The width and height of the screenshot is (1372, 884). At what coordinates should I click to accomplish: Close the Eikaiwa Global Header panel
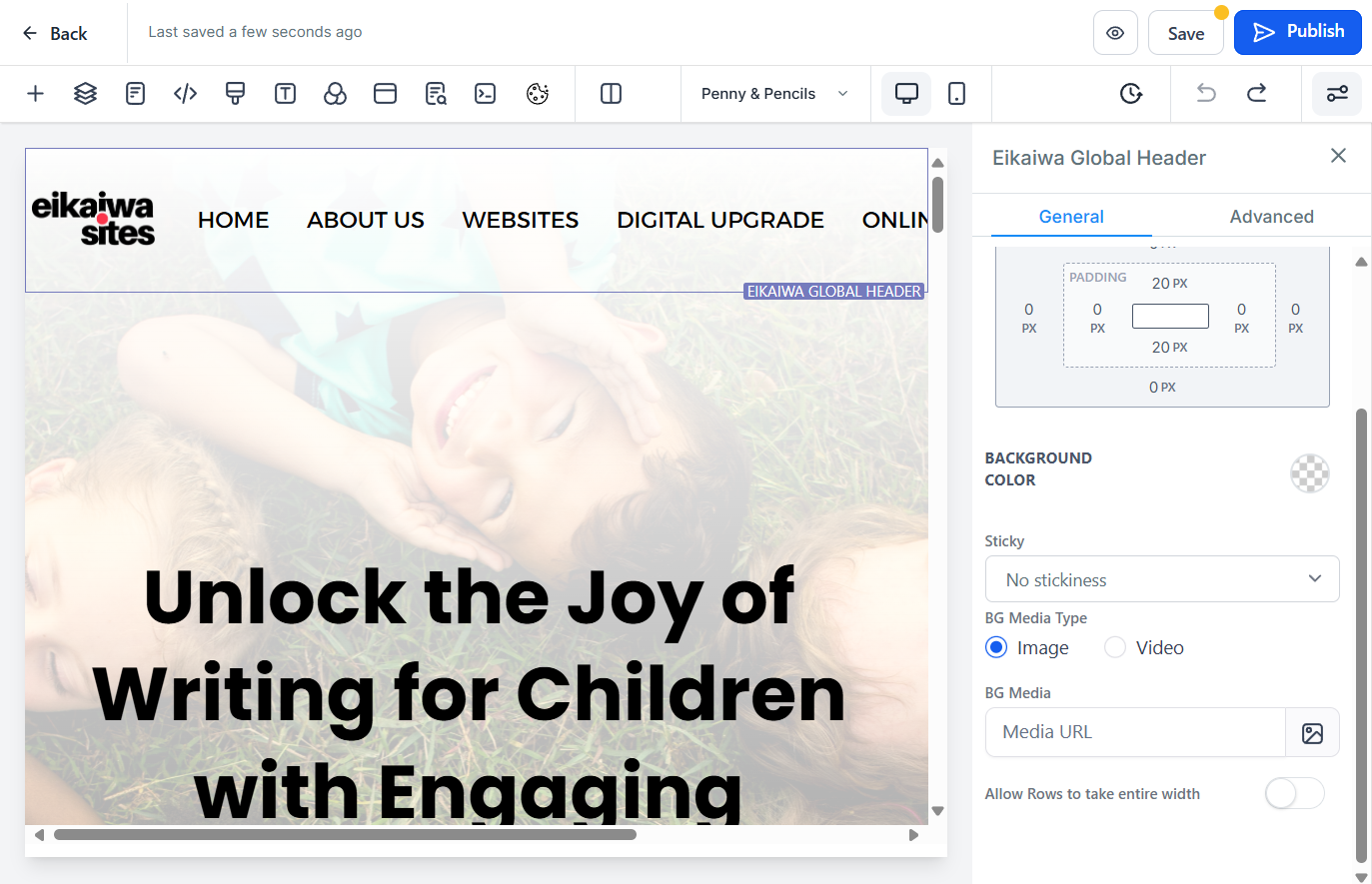[x=1338, y=156]
